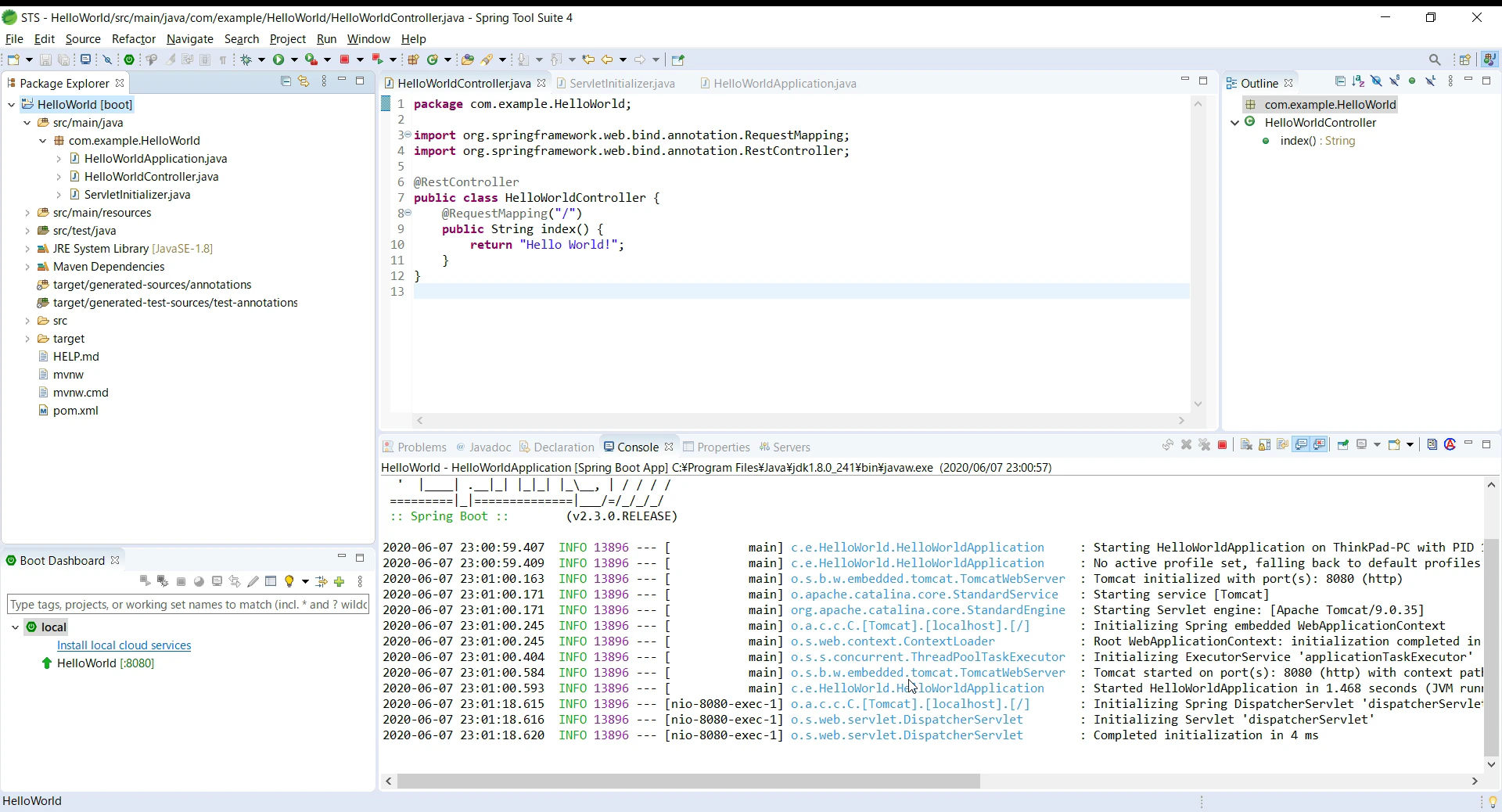The image size is (1502, 812).
Task: Click the Install local cloud services link
Action: coord(124,645)
